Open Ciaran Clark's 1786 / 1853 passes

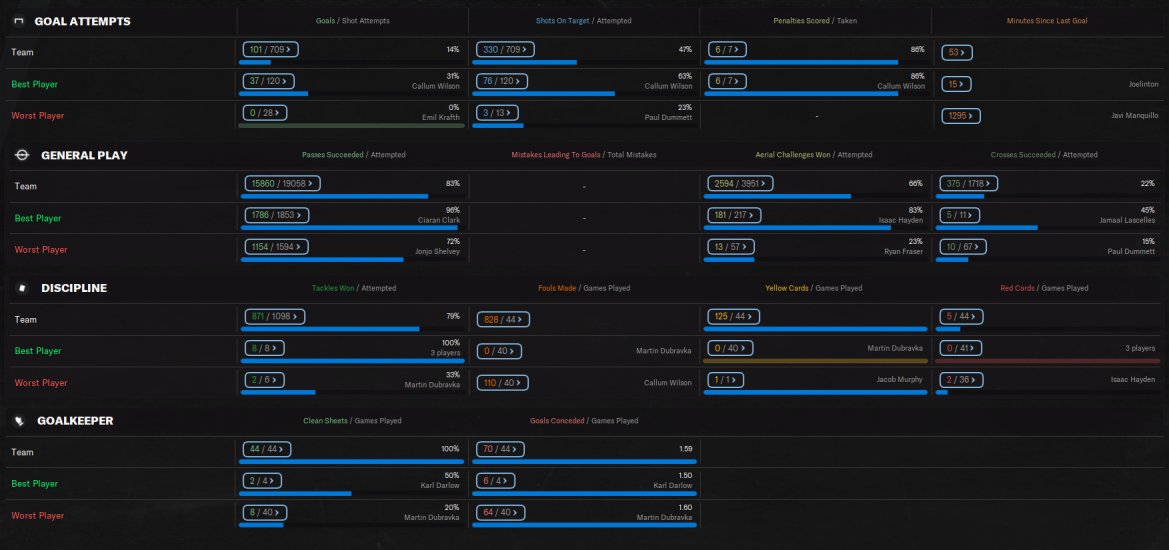click(277, 215)
